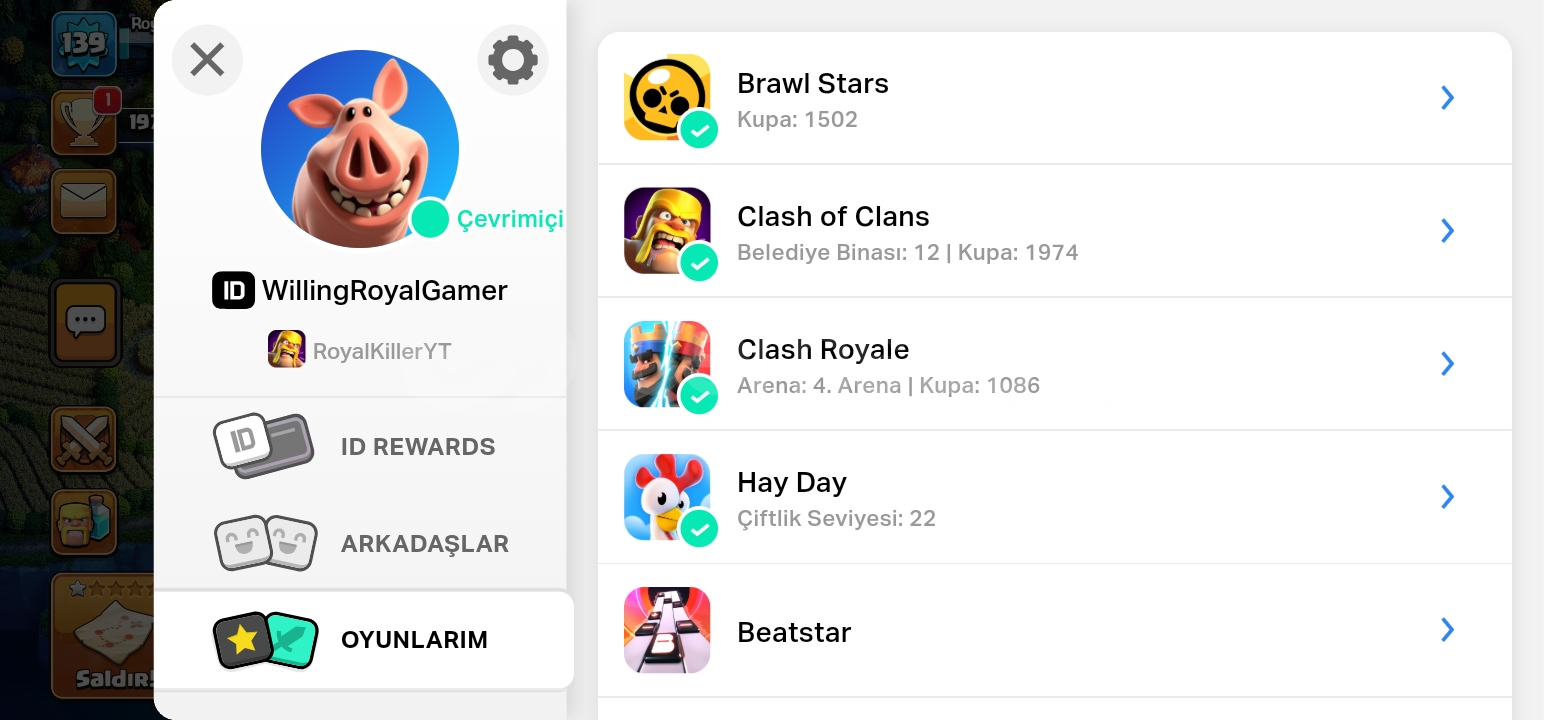1544x720 pixels.
Task: Open the Brawl Stars game icon
Action: click(x=667, y=97)
